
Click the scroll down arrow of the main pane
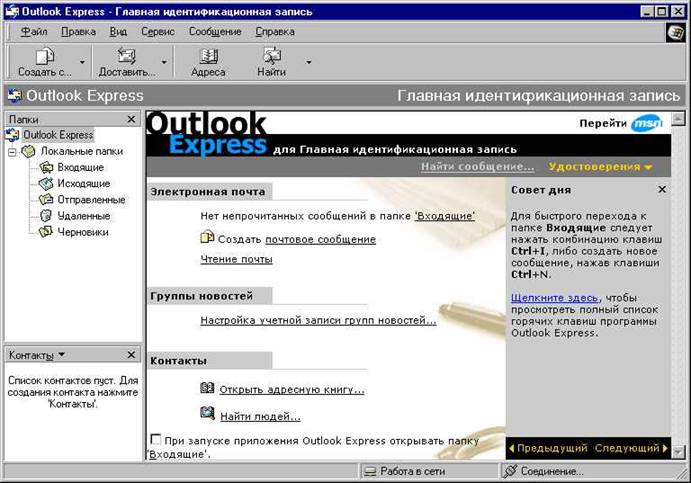(679, 452)
